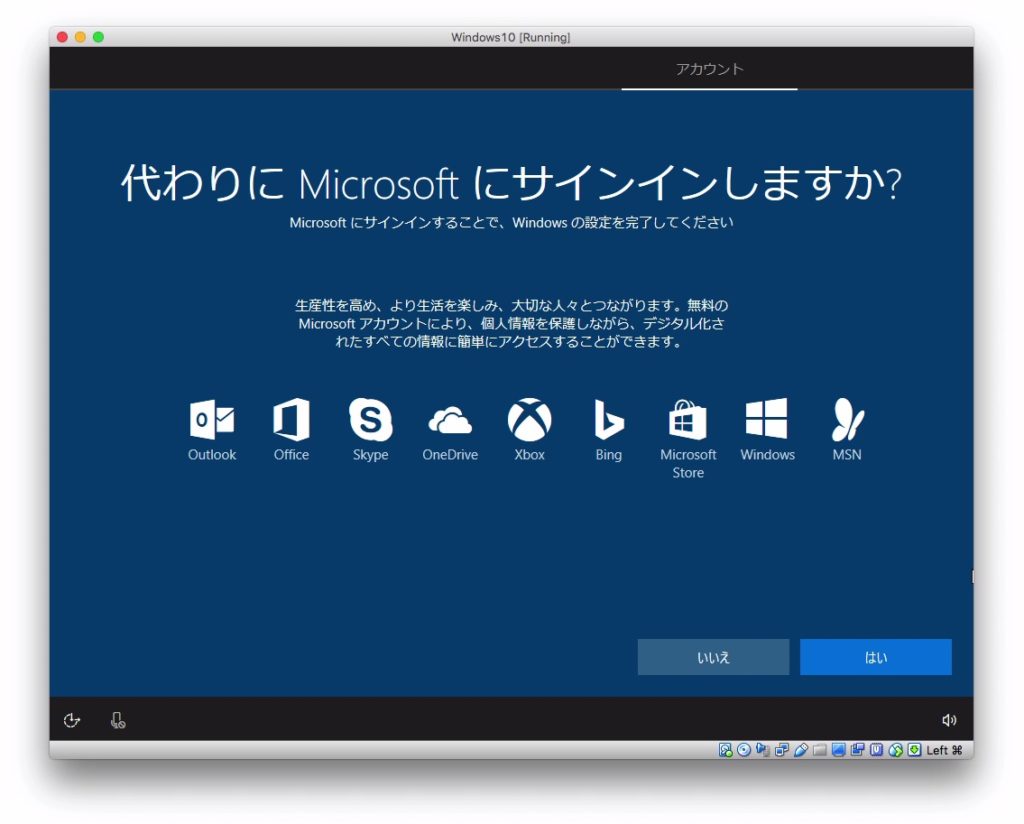Open VirtualBox USB devices icon
Viewport: 1024px width, 824px height.
(801, 750)
